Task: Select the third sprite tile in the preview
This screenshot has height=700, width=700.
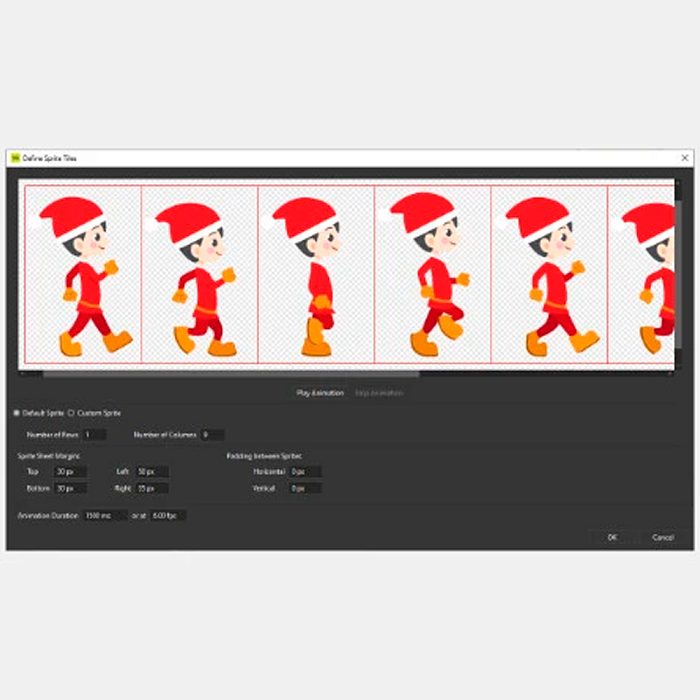Action: click(316, 275)
